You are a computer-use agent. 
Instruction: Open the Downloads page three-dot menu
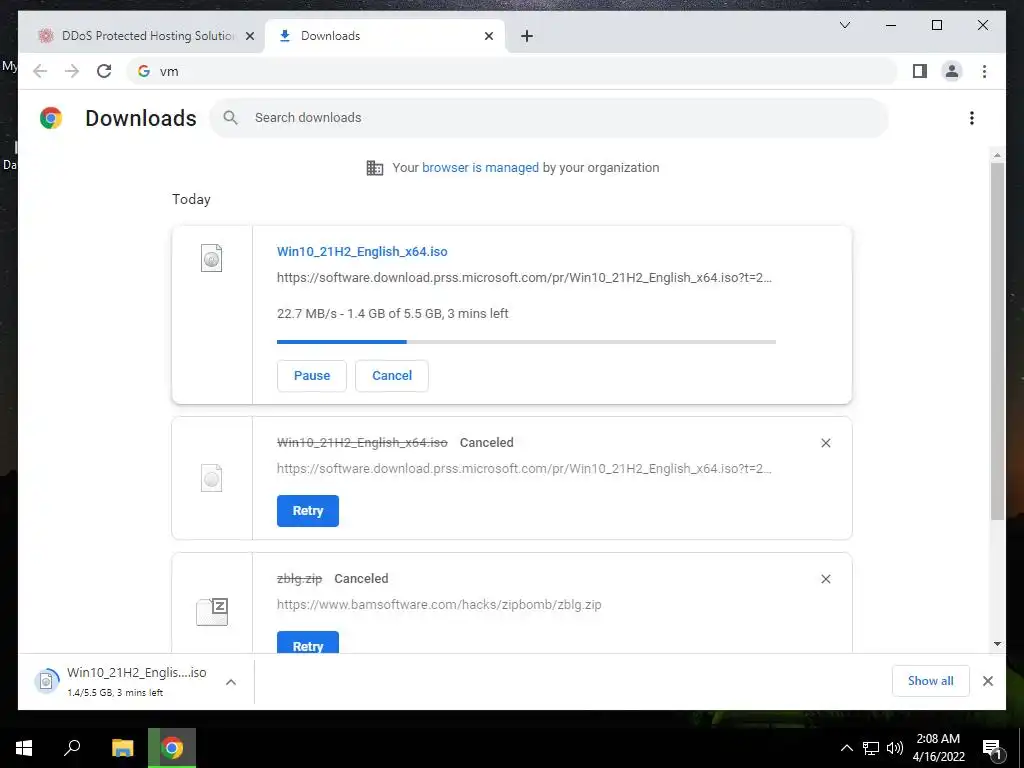point(972,118)
